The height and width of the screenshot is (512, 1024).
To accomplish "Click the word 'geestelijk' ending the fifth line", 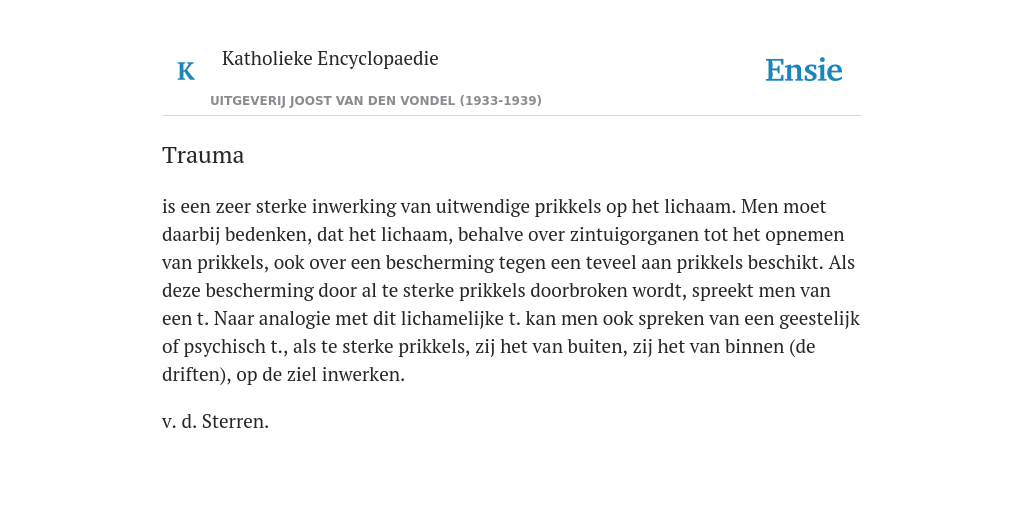I will (820, 319).
